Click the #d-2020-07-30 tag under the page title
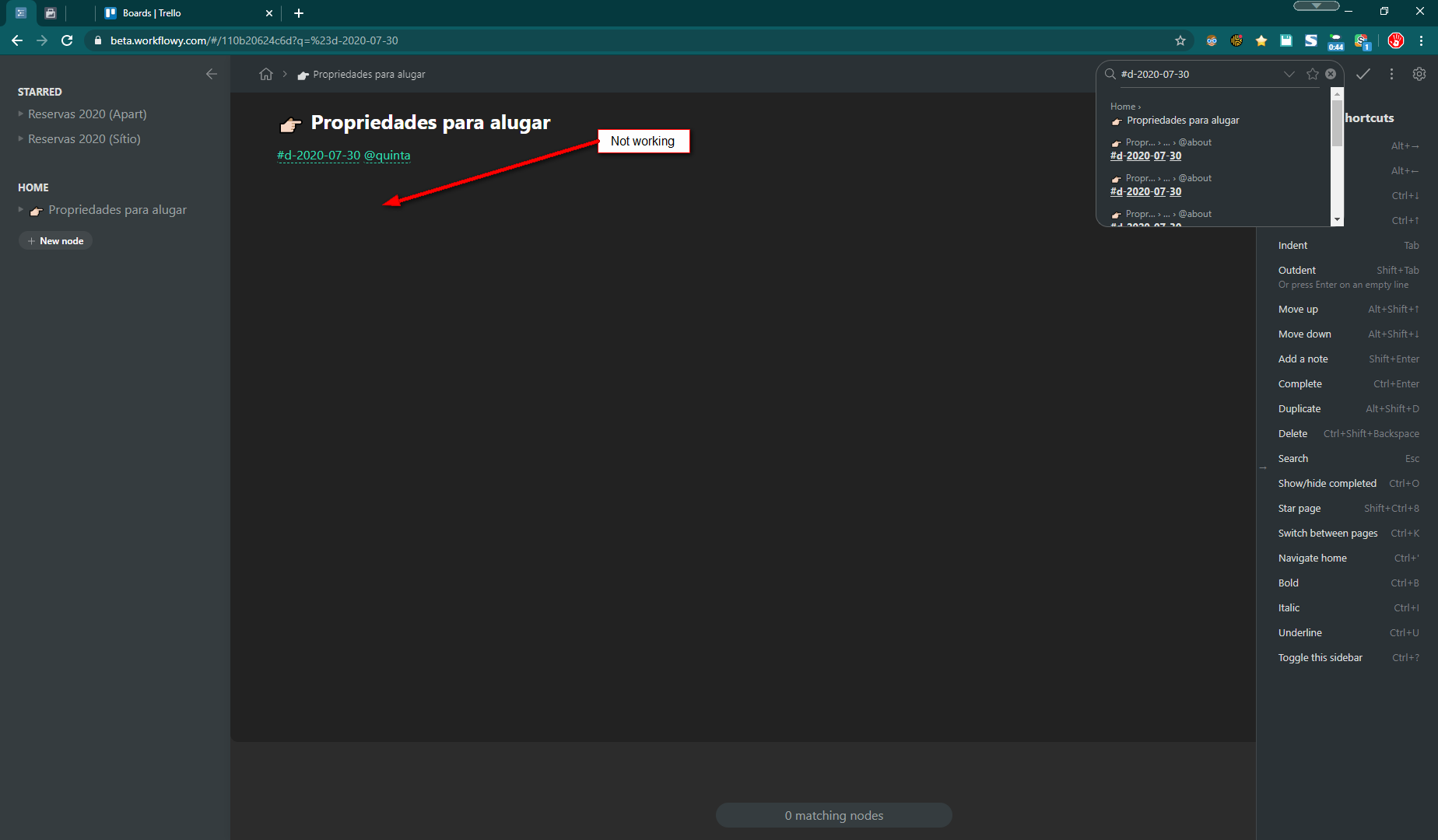Viewport: 1438px width, 840px height. click(x=319, y=156)
